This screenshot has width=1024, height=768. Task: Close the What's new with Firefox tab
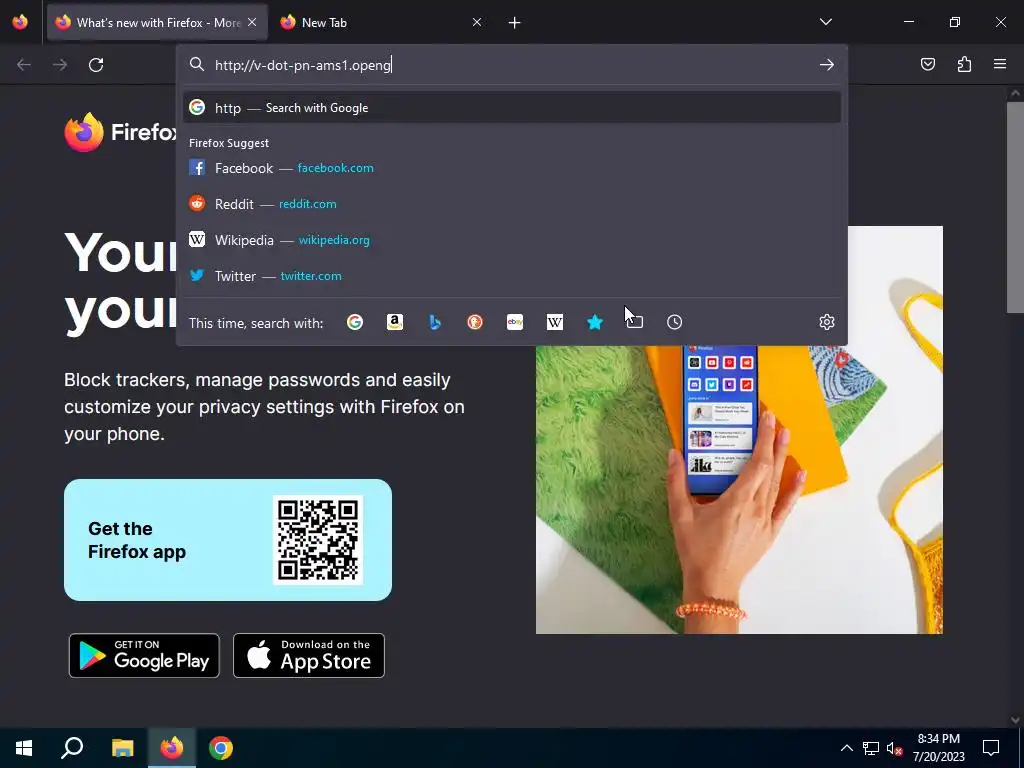(252, 22)
